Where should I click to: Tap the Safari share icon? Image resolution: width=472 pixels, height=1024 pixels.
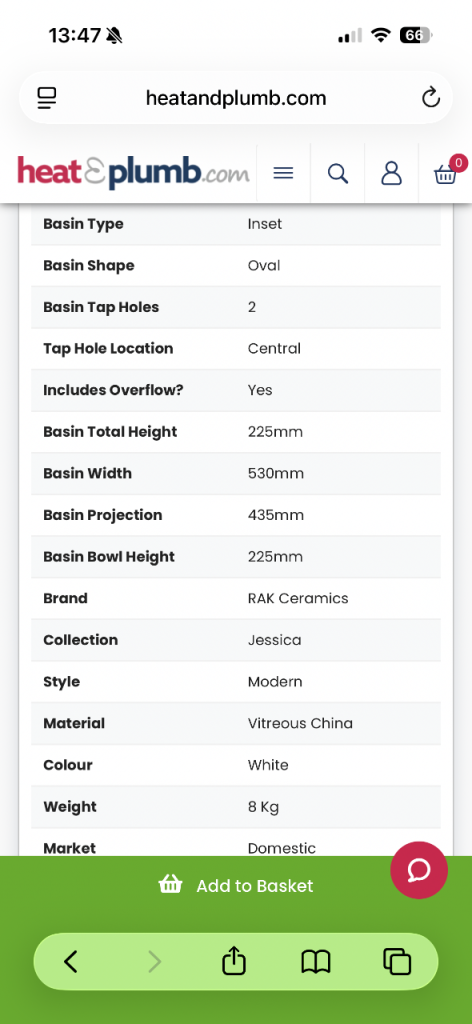coord(234,961)
